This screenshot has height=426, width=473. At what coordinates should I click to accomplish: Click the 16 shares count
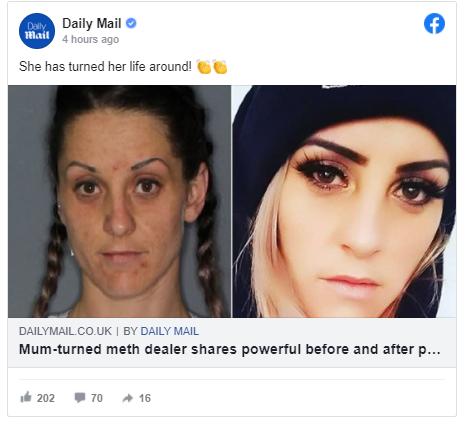(x=145, y=398)
